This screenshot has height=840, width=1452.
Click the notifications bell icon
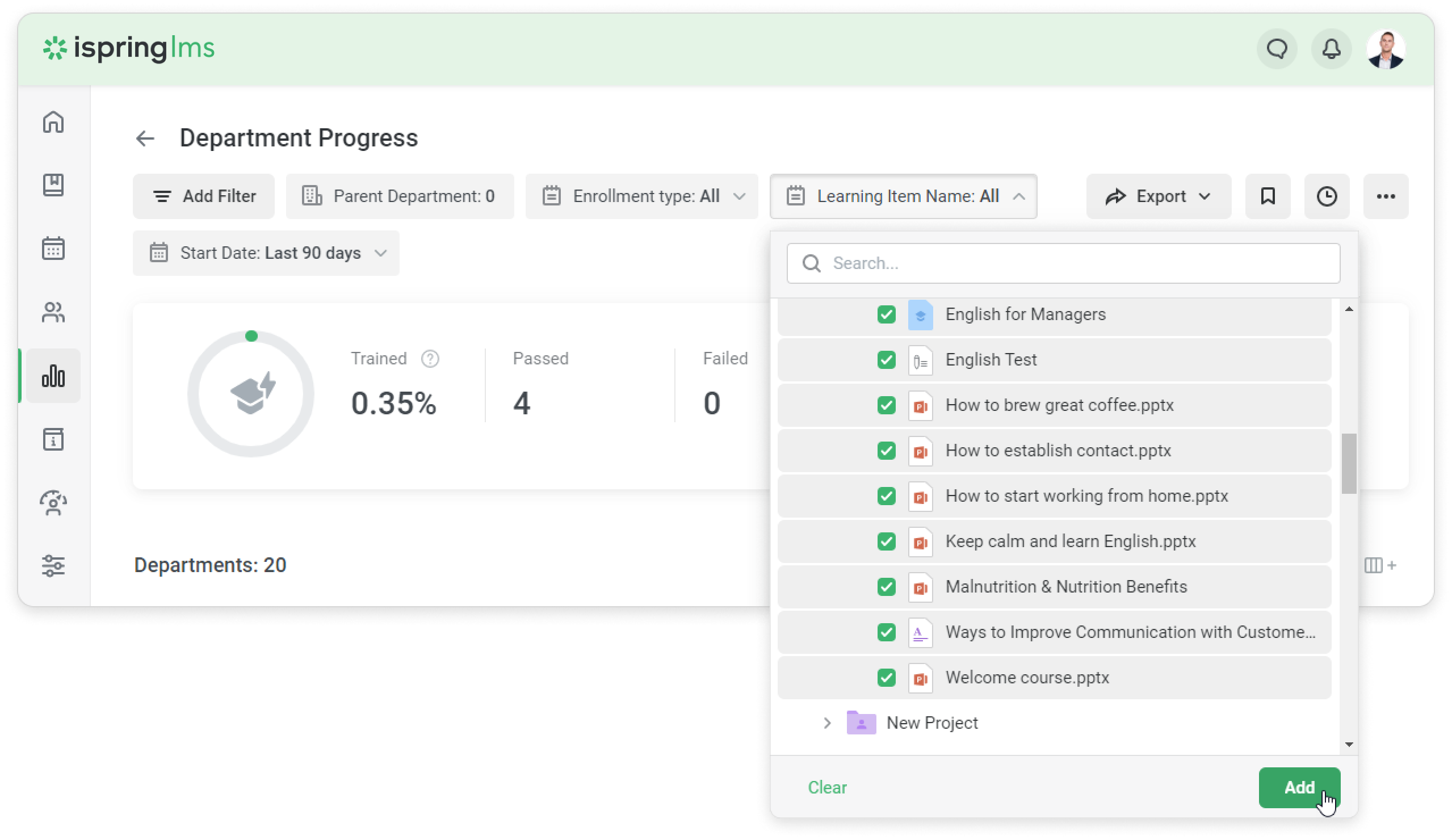pos(1331,49)
